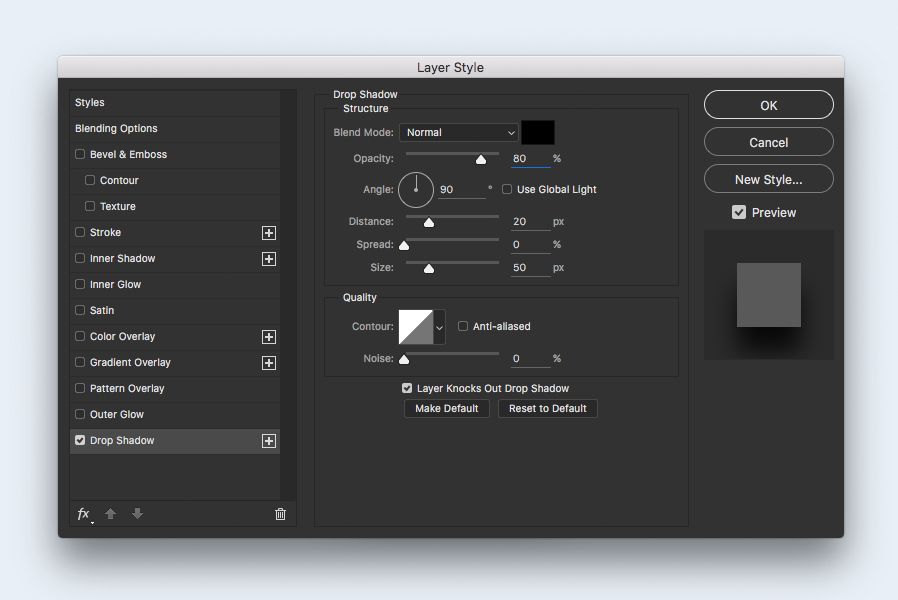
Task: Open the drop shadow color swatch
Action: [537, 131]
